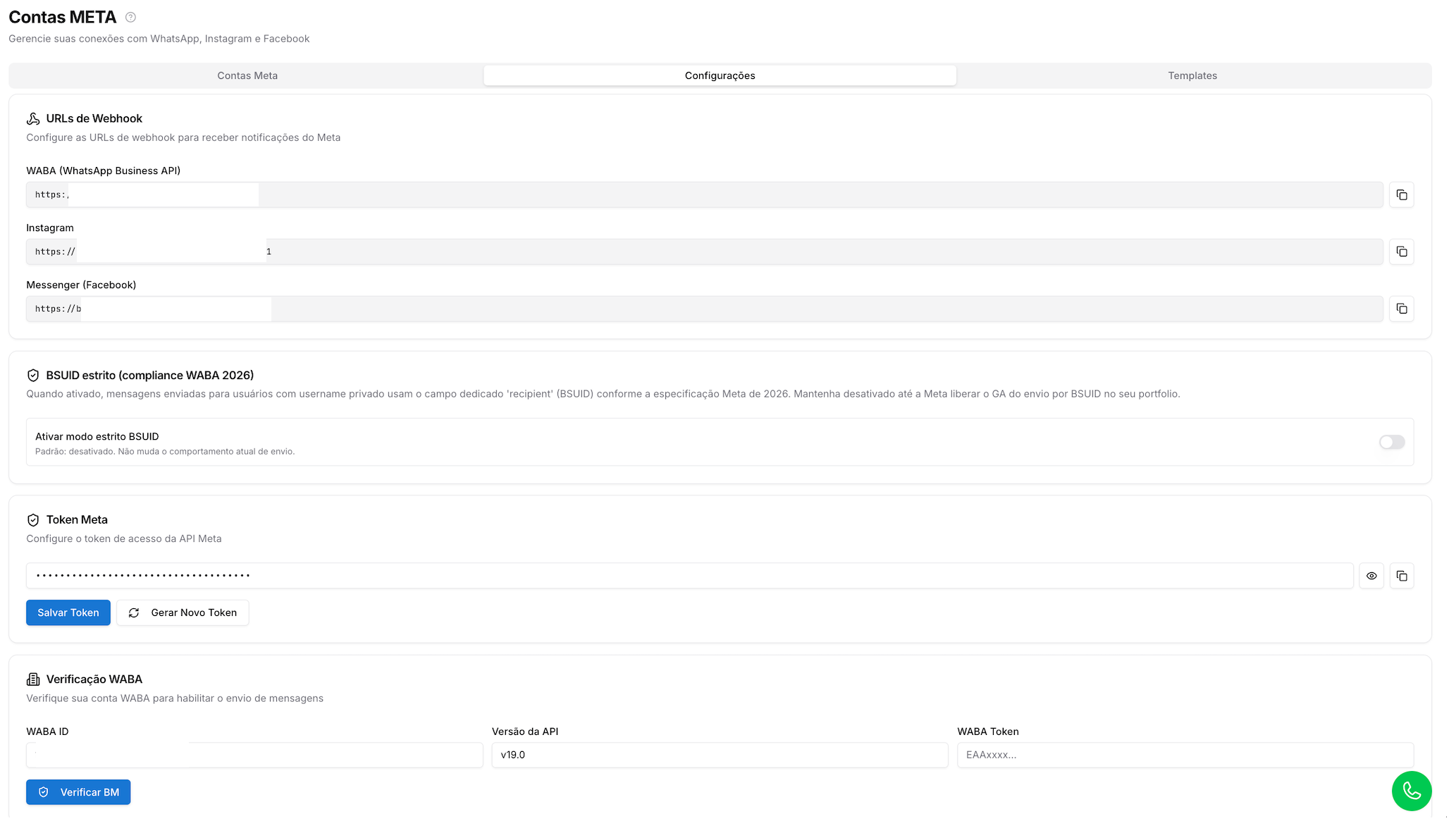Open the green phone chat bubble
This screenshot has width=1449, height=840.
click(1412, 791)
